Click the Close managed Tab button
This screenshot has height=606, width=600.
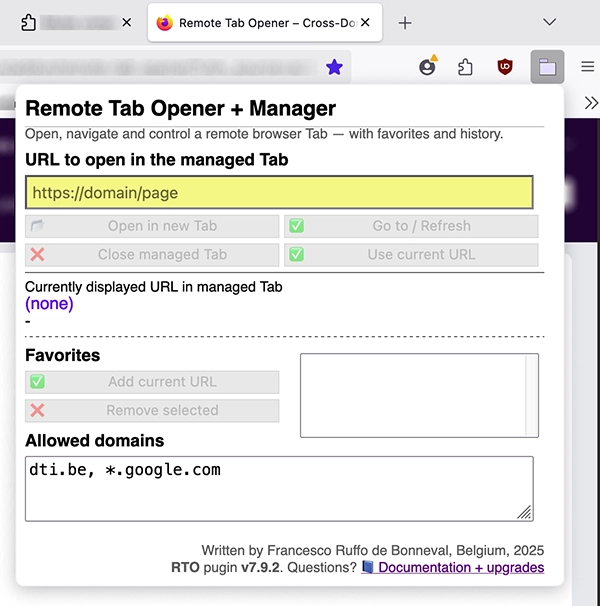[x=152, y=255]
